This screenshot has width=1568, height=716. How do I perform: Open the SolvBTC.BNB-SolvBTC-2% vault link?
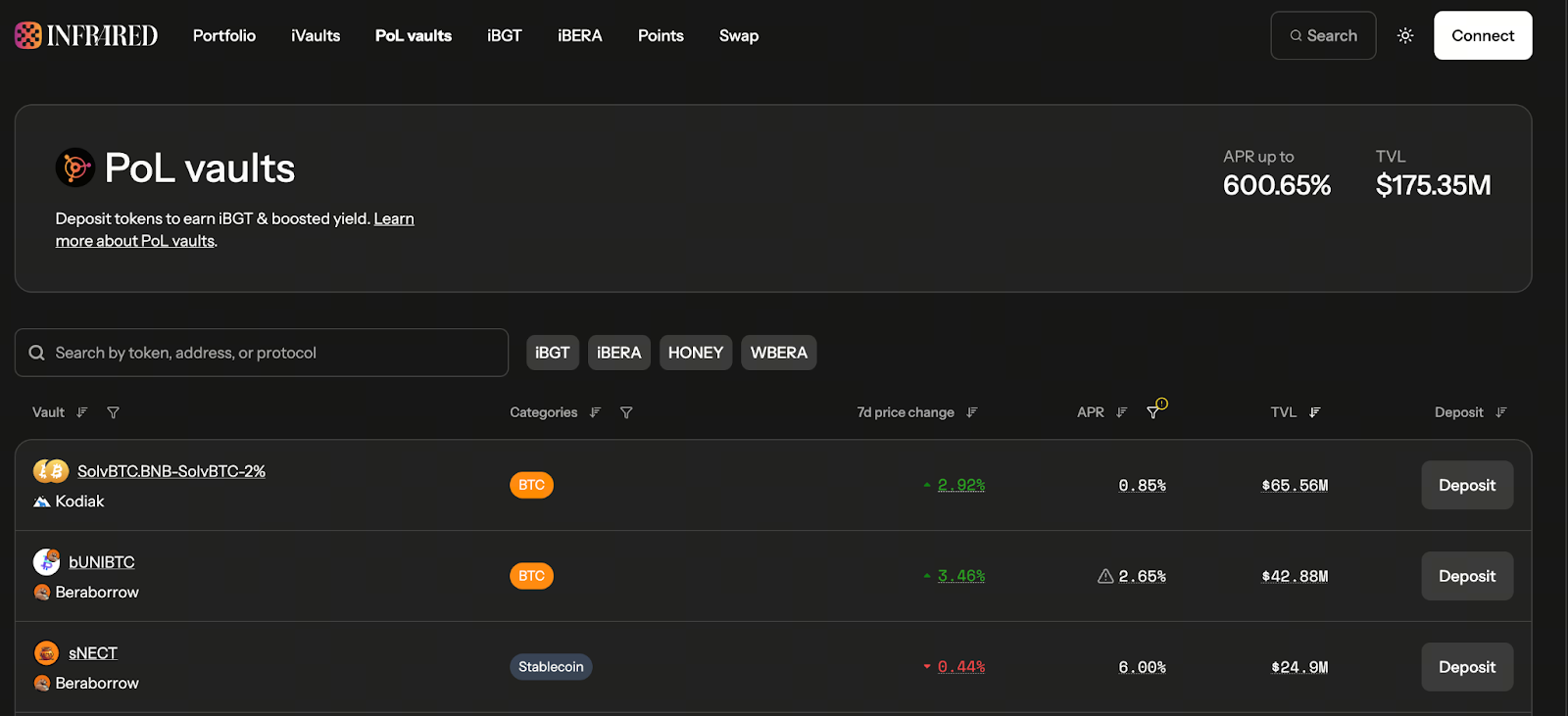171,471
